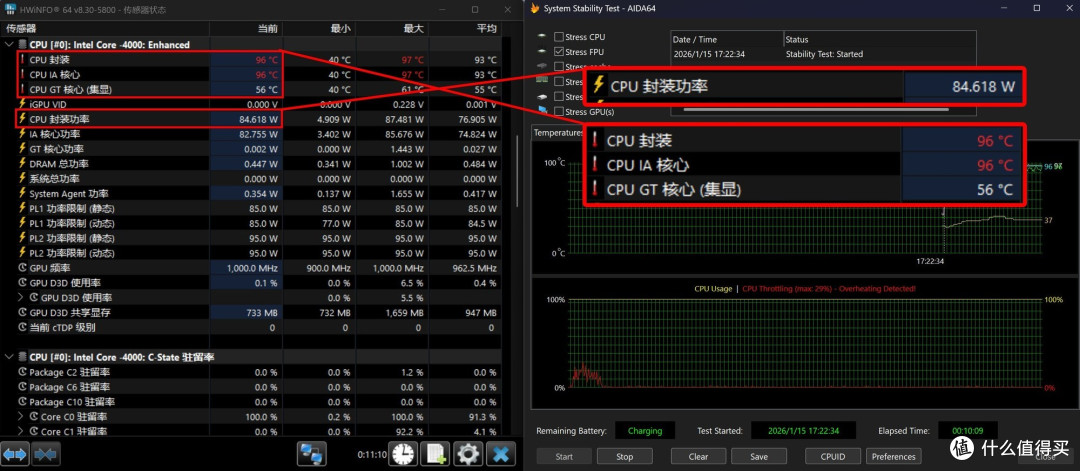Start logging with the sheet-plus icon
Viewport: 1080px width, 471px height.
[436, 454]
